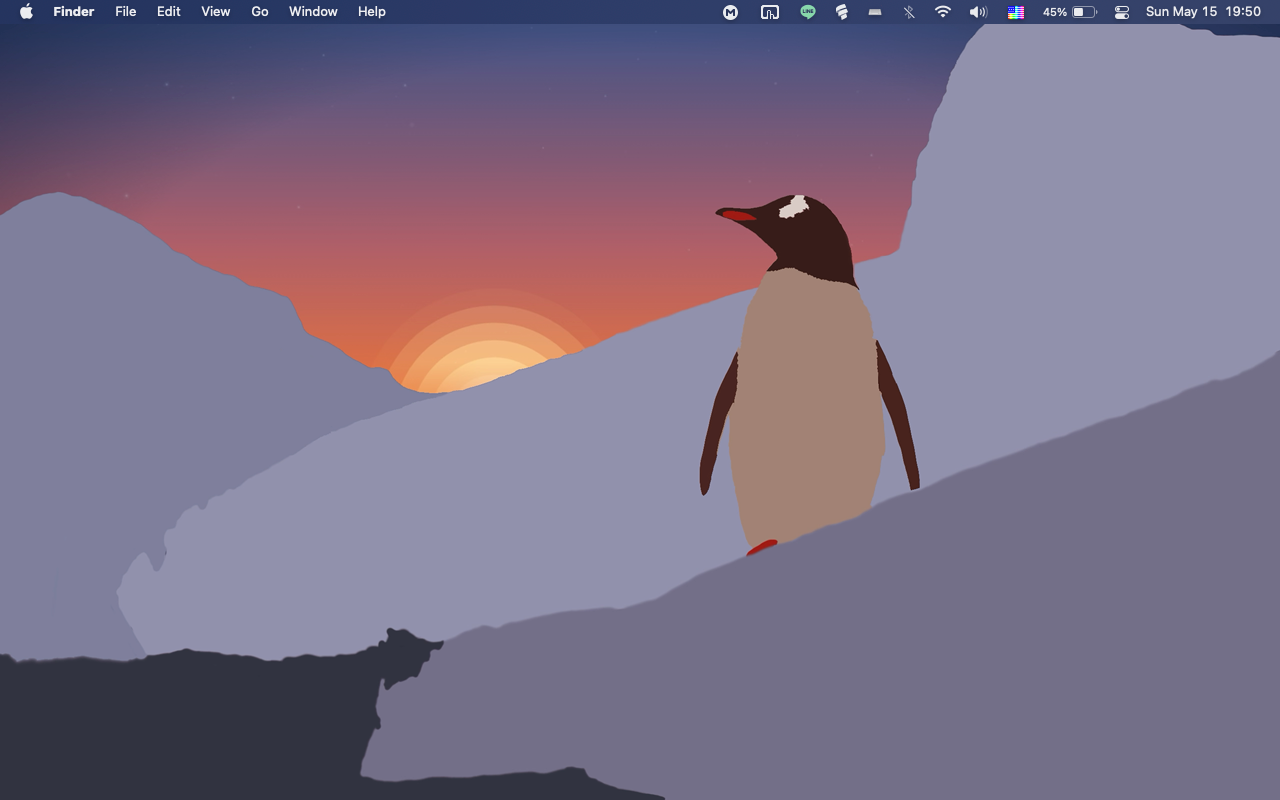Show battery status at 45%
The height and width of the screenshot is (800, 1280).
[1069, 12]
